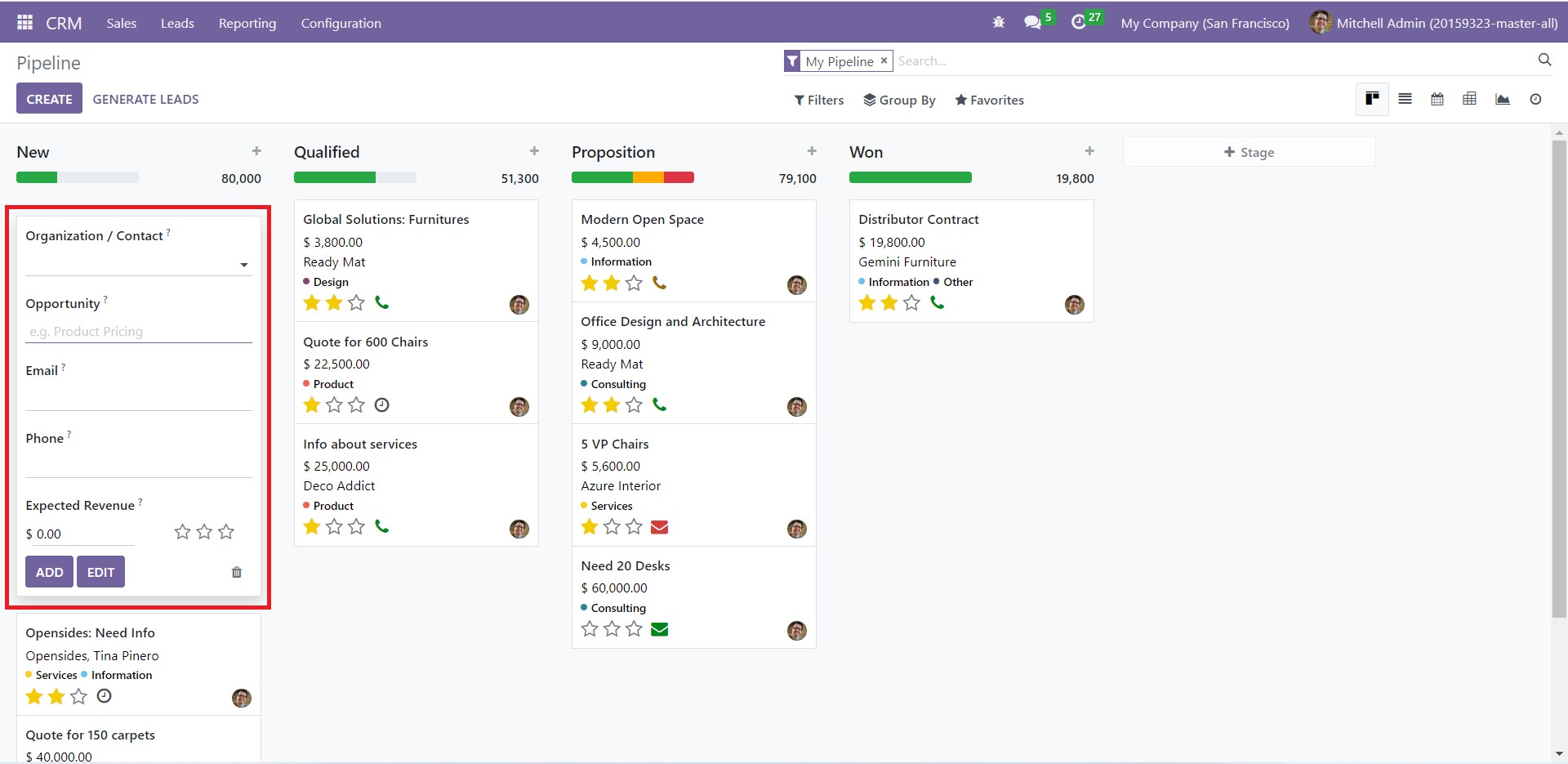Viewport: 1568px width, 764px height.
Task: Switch to Calendar view icon
Action: pyautogui.click(x=1437, y=99)
